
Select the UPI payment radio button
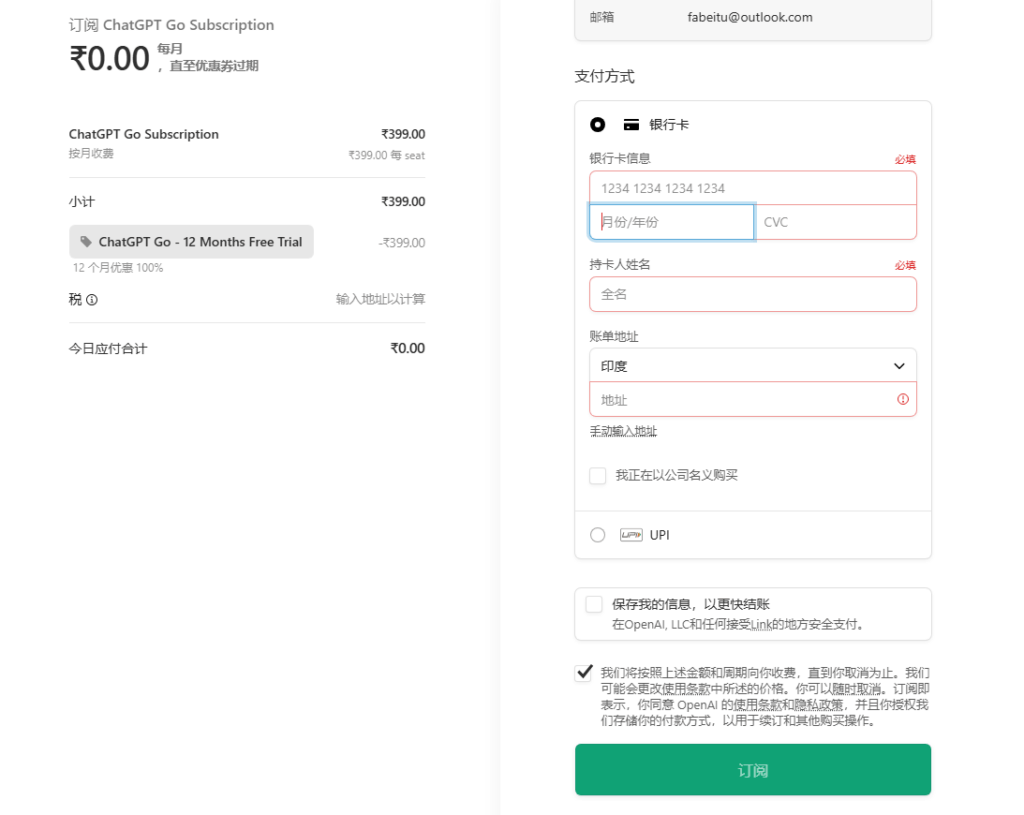(598, 535)
